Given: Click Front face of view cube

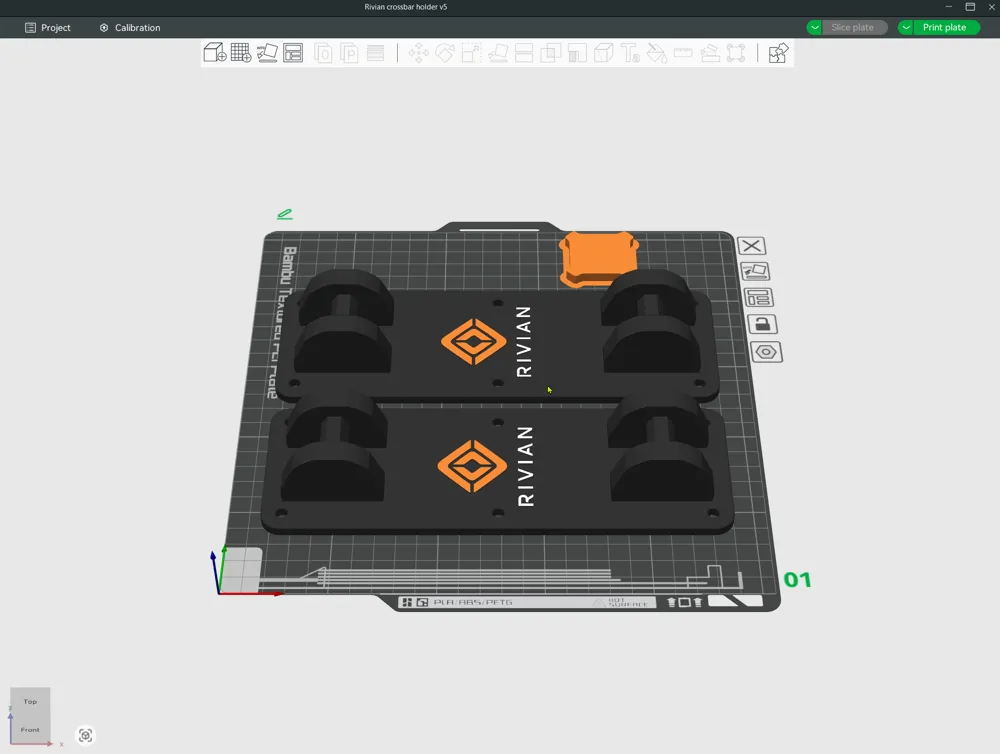Looking at the screenshot, I should pyautogui.click(x=30, y=729).
